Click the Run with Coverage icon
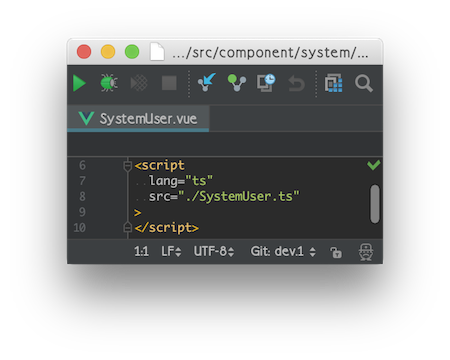Viewport: 450px width, 360px height. 139,83
